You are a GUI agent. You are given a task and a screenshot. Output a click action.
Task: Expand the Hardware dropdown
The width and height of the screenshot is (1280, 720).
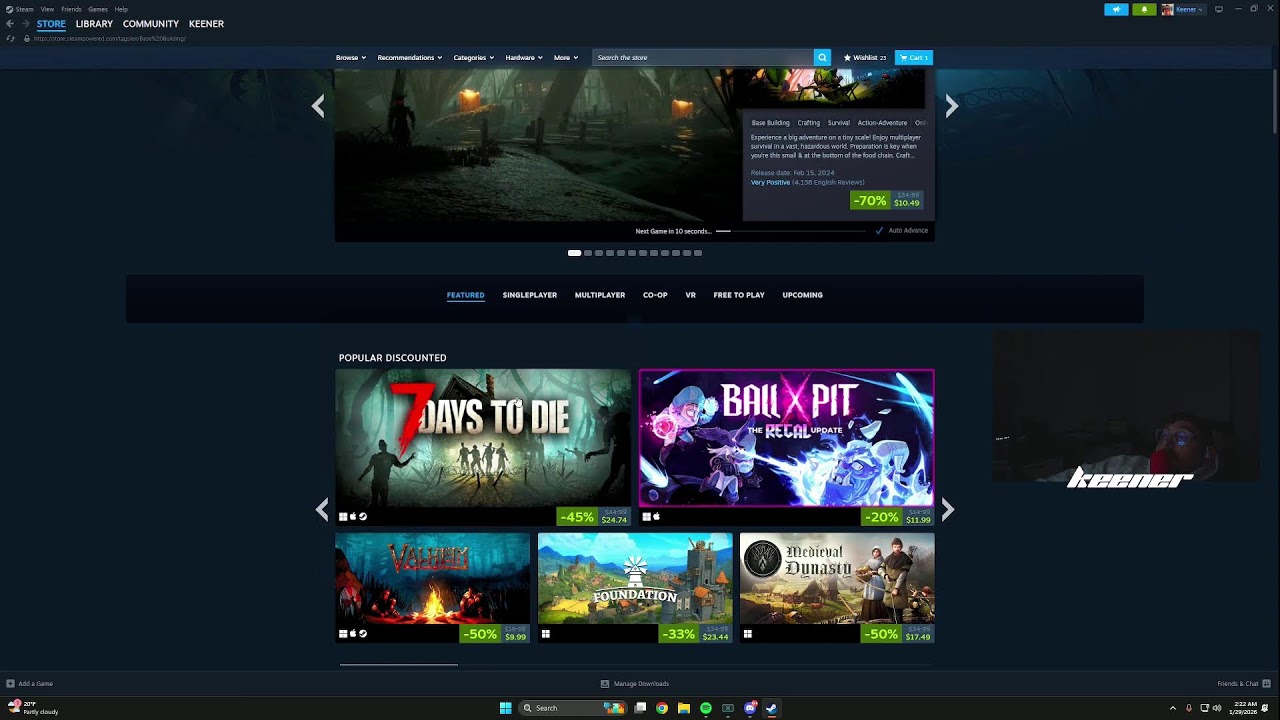[x=524, y=58]
